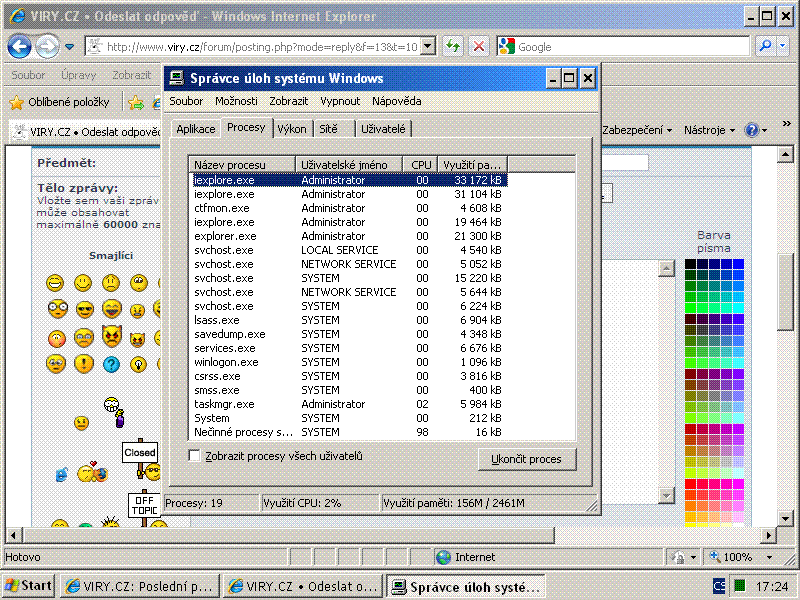Pick the black color swatch in Barva písma

click(x=690, y=264)
